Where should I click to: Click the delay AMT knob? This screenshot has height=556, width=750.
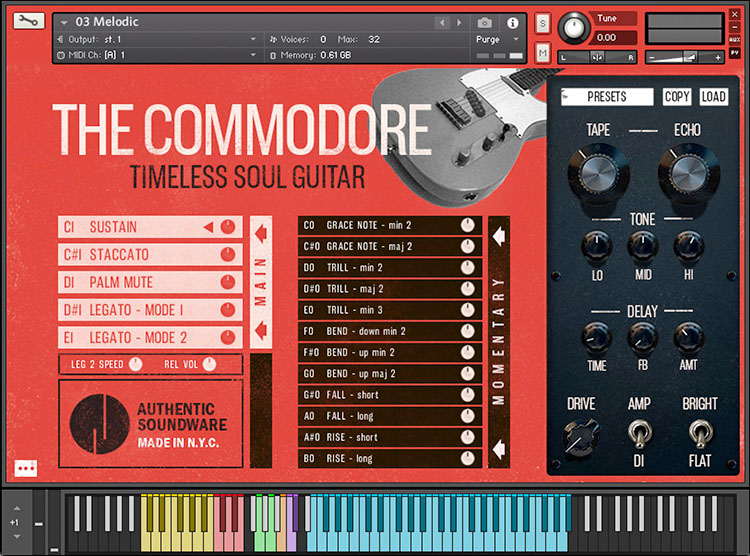689,337
